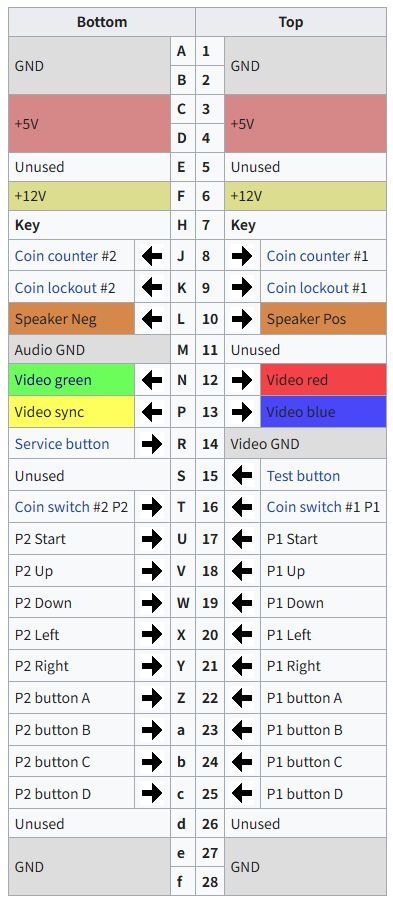The height and width of the screenshot is (904, 393).
Task: Click the Video green colored cell
Action: (x=71, y=380)
